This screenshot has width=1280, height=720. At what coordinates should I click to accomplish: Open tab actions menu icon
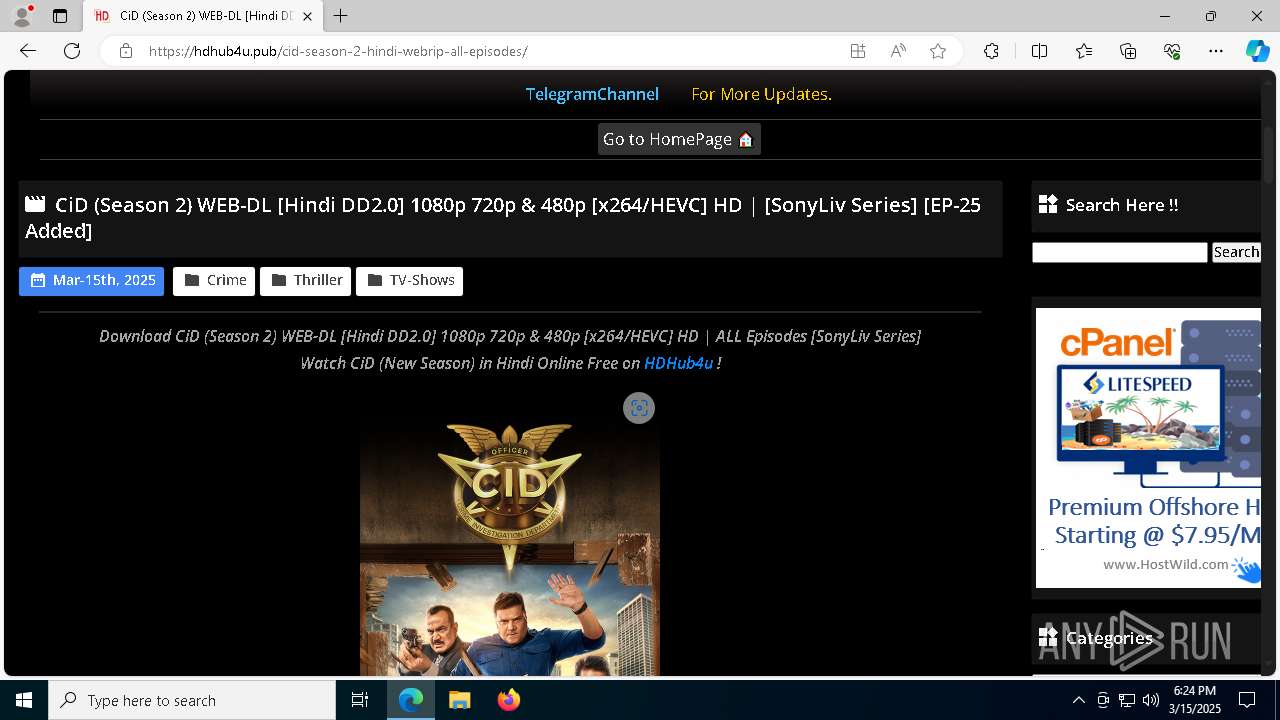pyautogui.click(x=60, y=16)
